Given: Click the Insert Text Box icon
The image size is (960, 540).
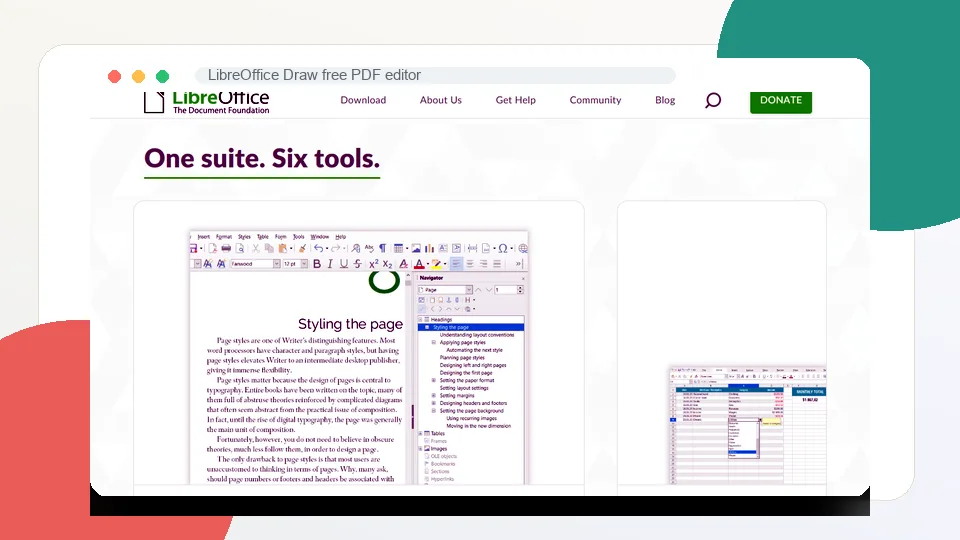Looking at the screenshot, I should click(443, 248).
